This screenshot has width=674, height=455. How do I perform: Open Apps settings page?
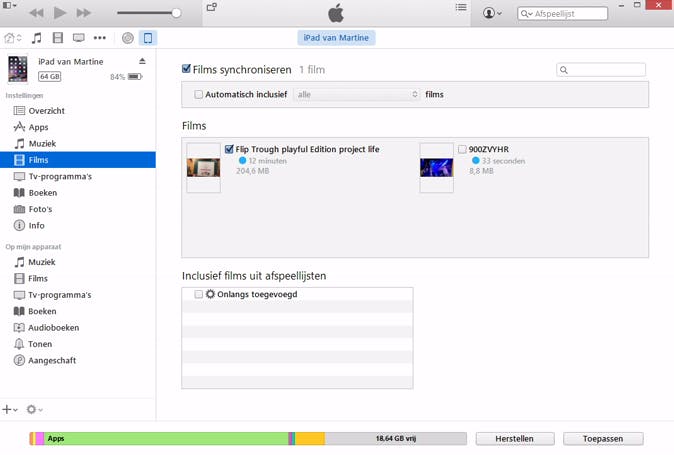78,127
